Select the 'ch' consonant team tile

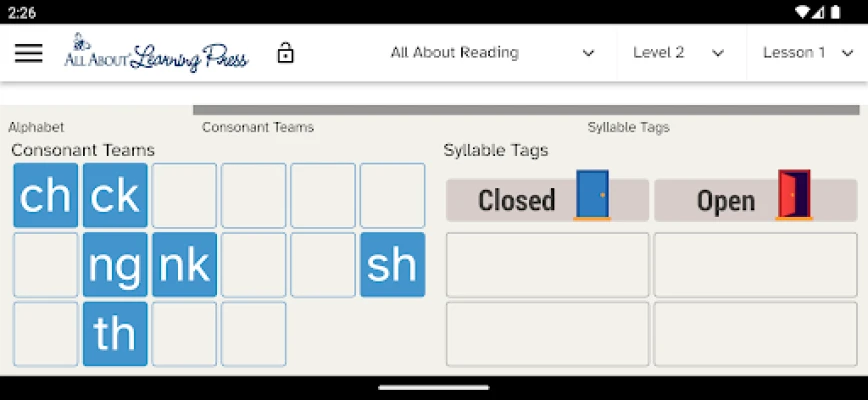coord(45,196)
